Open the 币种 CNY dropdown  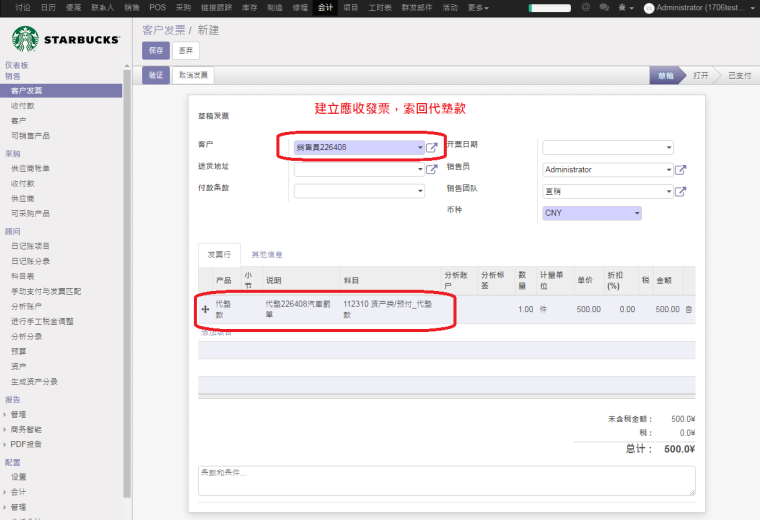(x=592, y=213)
